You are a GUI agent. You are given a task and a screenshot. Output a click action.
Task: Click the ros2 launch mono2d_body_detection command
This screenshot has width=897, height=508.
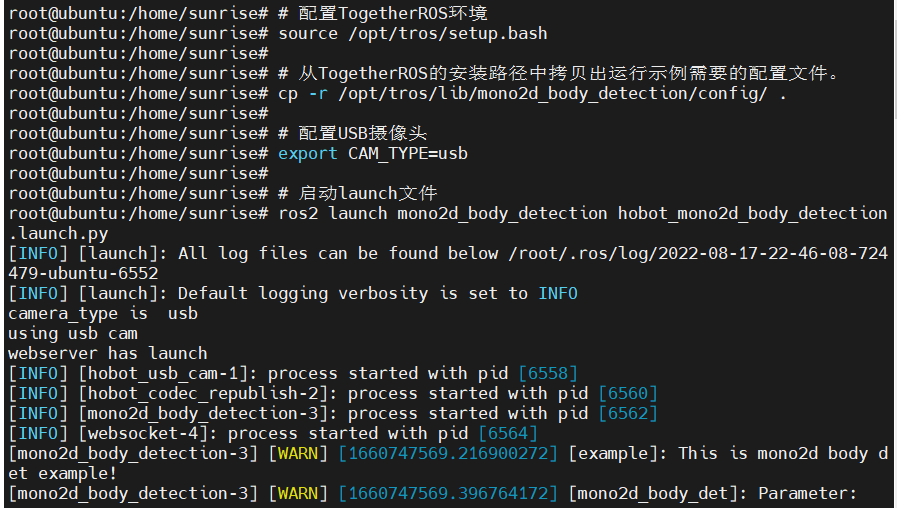(x=582, y=214)
